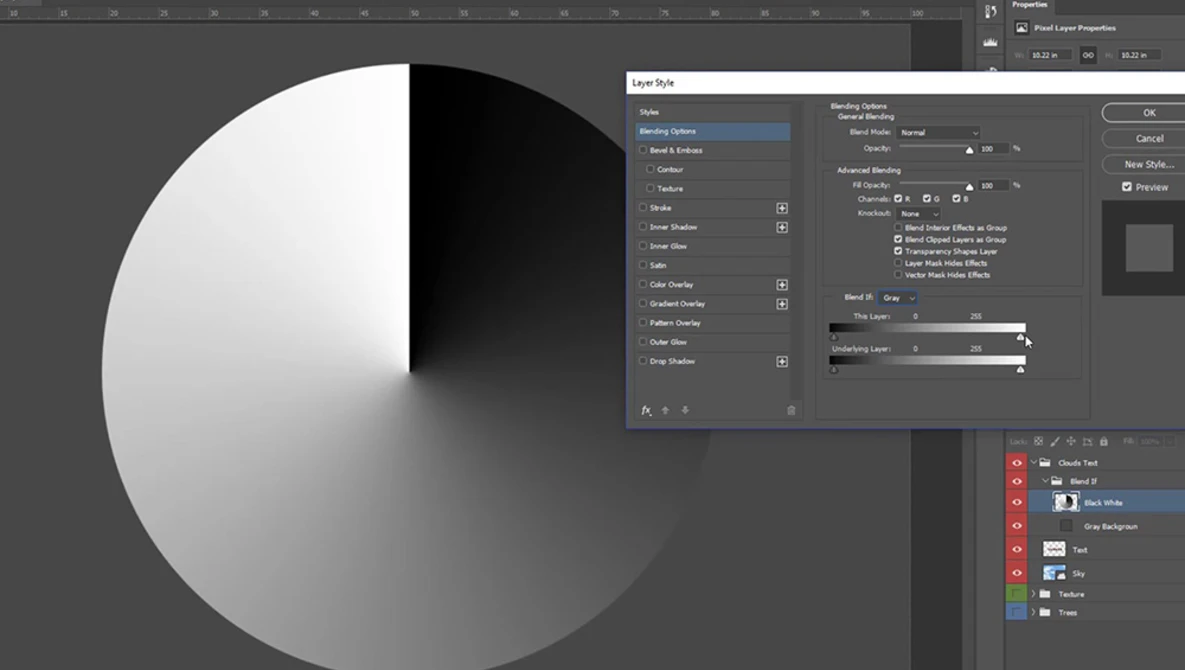Click the Fill Opacity slider handle
This screenshot has height=670, width=1185.
pos(970,187)
